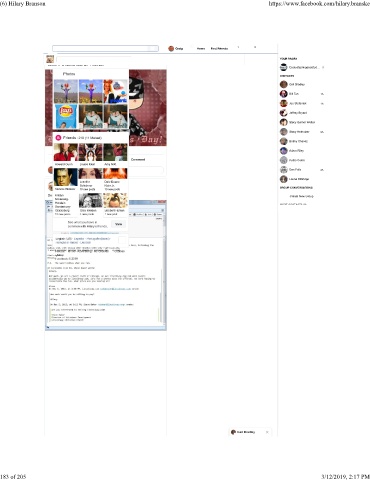370x480 pixels.
Task: Click the Comment link under the post
Action: coord(138,160)
